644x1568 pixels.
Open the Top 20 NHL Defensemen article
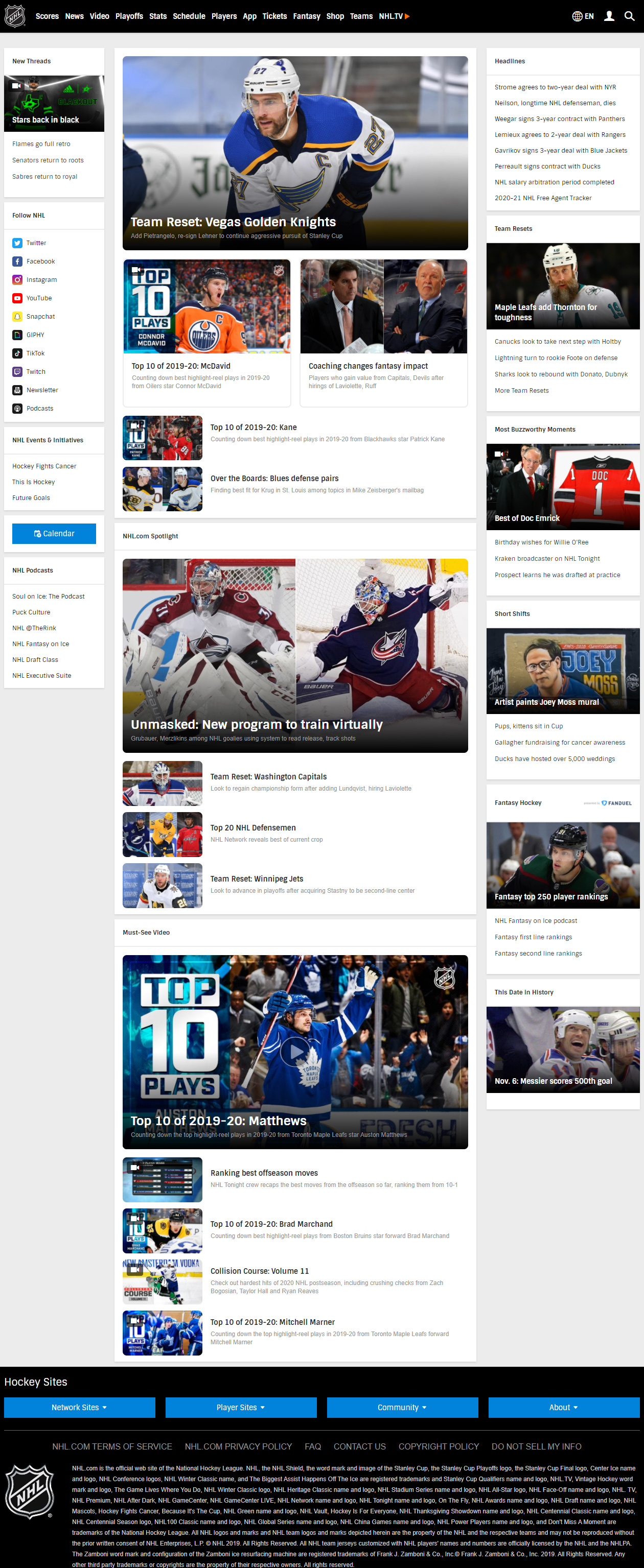click(x=253, y=828)
